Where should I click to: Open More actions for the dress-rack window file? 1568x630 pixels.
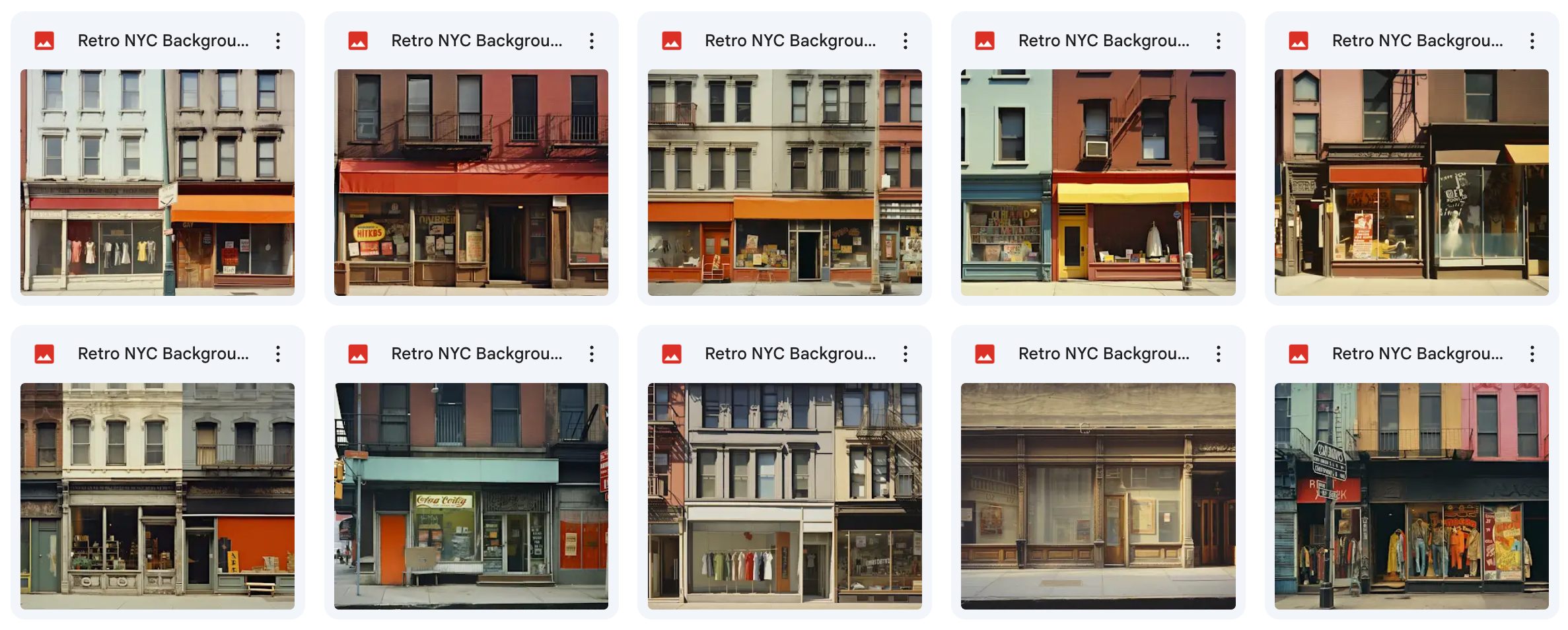[x=906, y=354]
